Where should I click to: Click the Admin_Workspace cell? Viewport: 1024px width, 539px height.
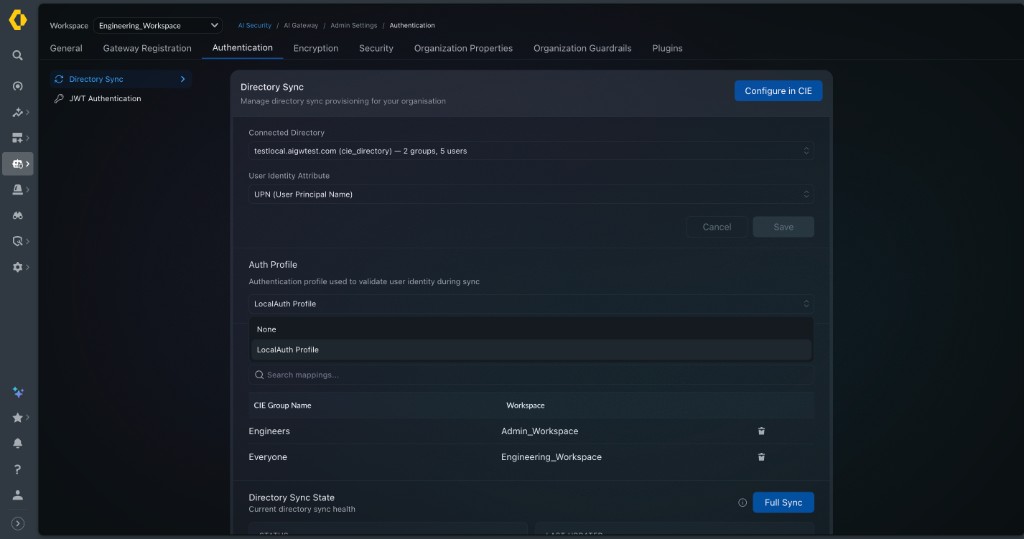pyautogui.click(x=539, y=431)
